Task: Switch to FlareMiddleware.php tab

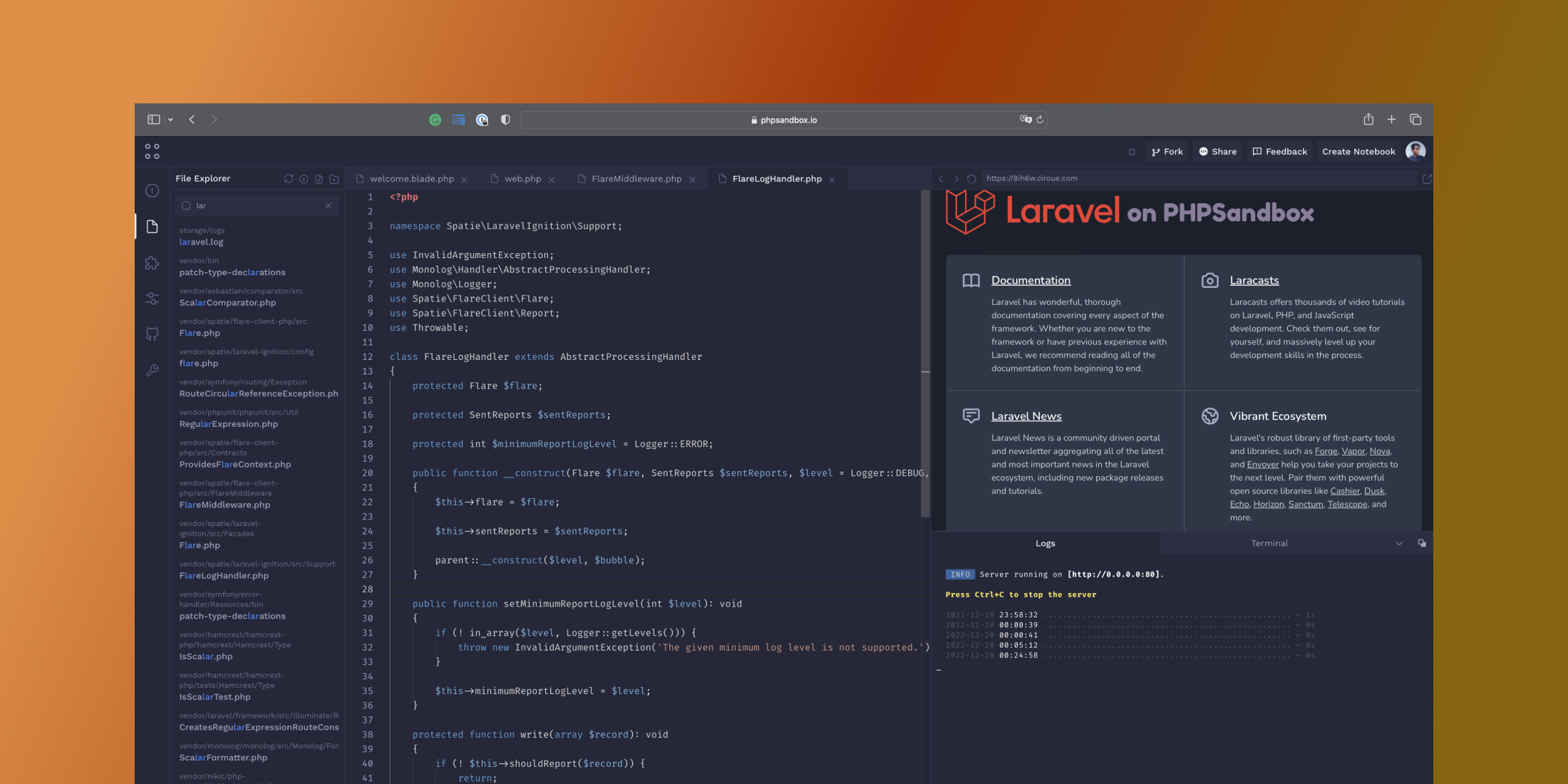Action: click(636, 179)
